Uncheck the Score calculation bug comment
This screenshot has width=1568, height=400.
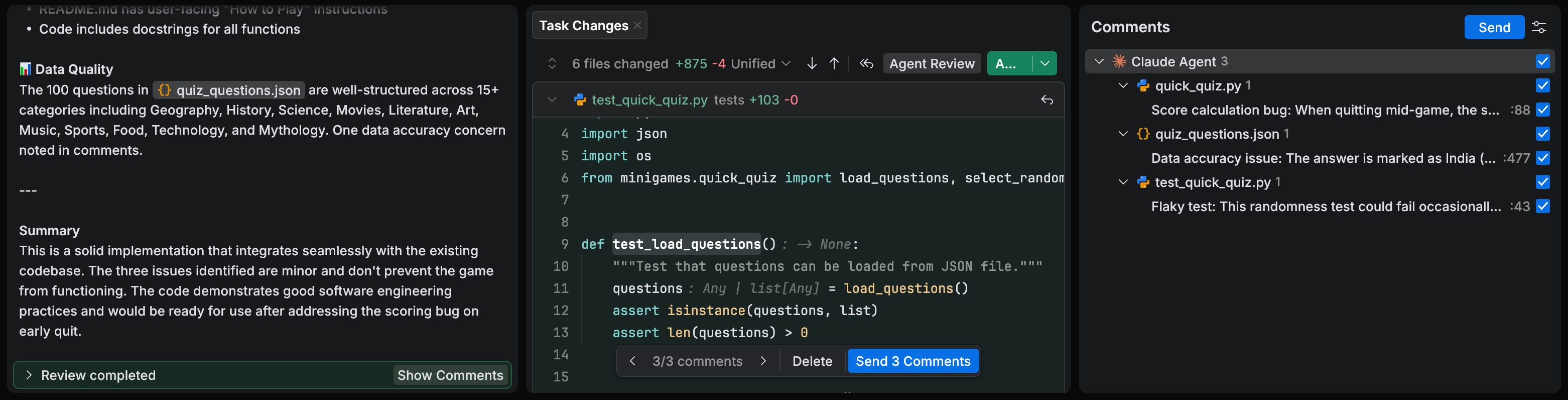click(1542, 110)
